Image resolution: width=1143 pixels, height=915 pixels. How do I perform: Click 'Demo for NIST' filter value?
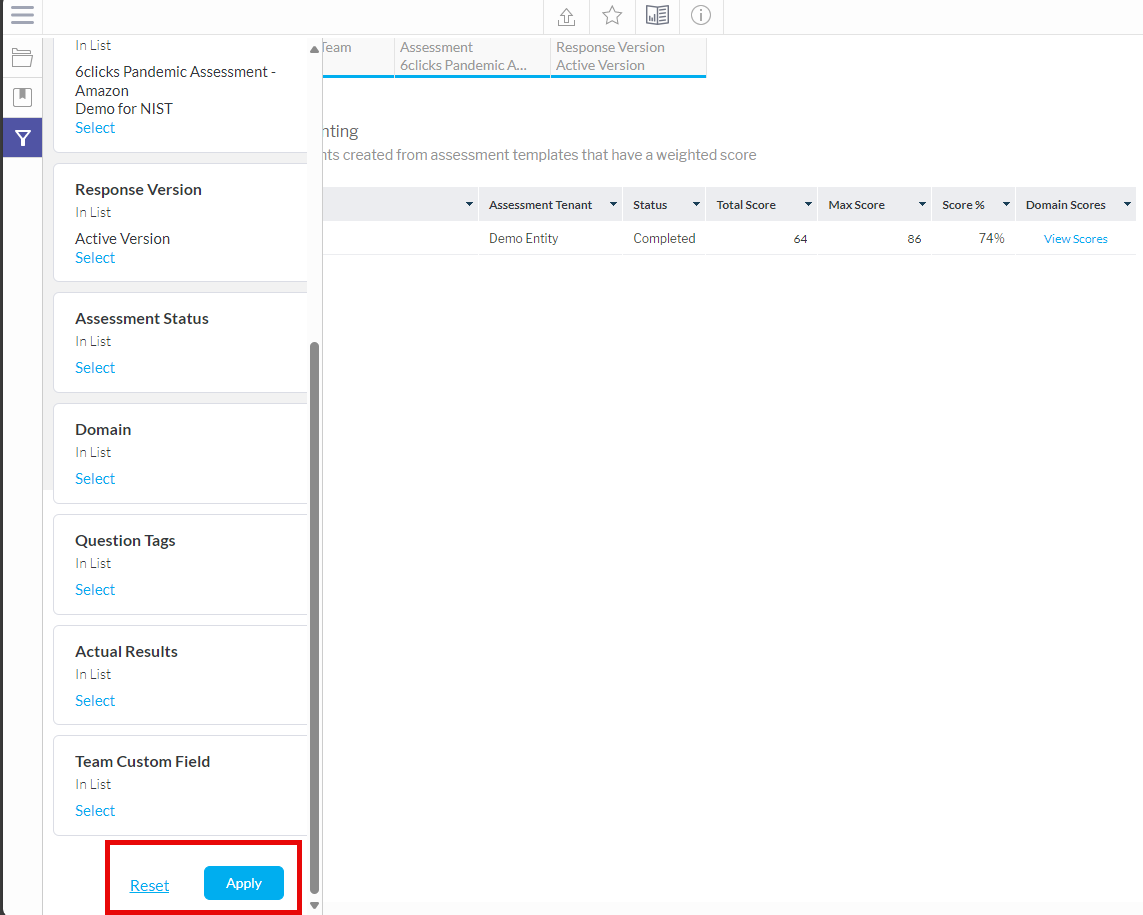tap(124, 109)
